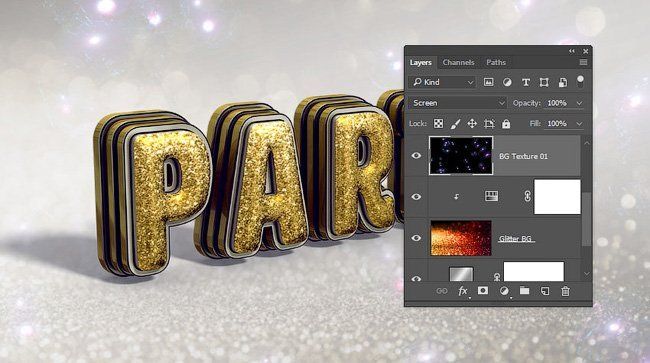Delete layer trash icon
This screenshot has width=650, height=363.
coord(565,291)
